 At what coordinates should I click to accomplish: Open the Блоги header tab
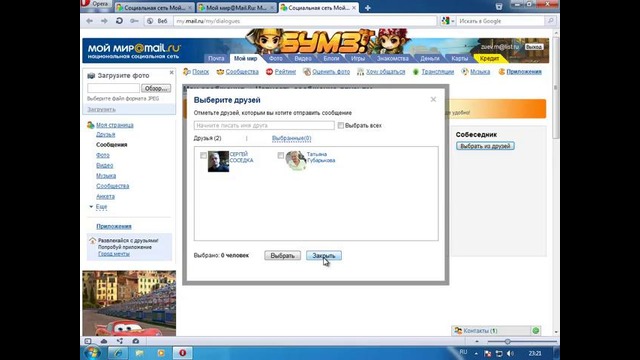click(331, 58)
